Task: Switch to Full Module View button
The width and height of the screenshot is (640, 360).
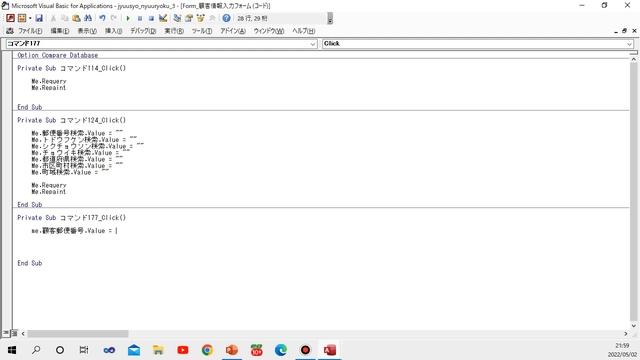Action: click(14, 333)
